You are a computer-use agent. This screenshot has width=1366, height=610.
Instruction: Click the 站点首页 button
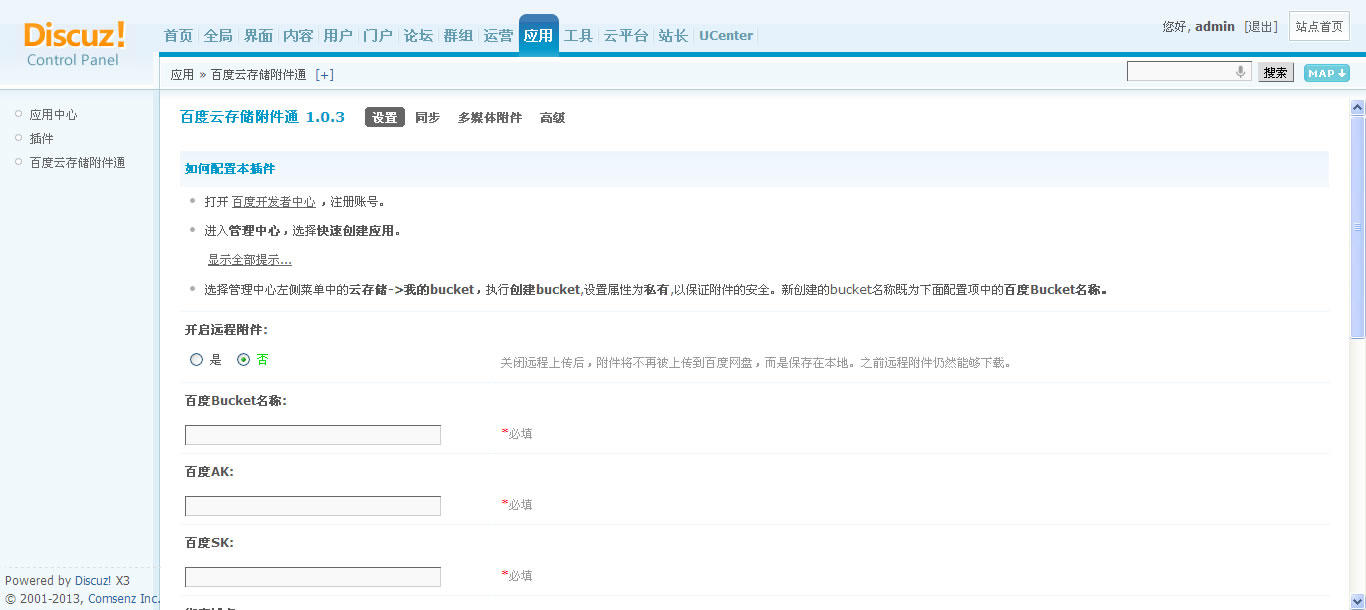point(1319,27)
